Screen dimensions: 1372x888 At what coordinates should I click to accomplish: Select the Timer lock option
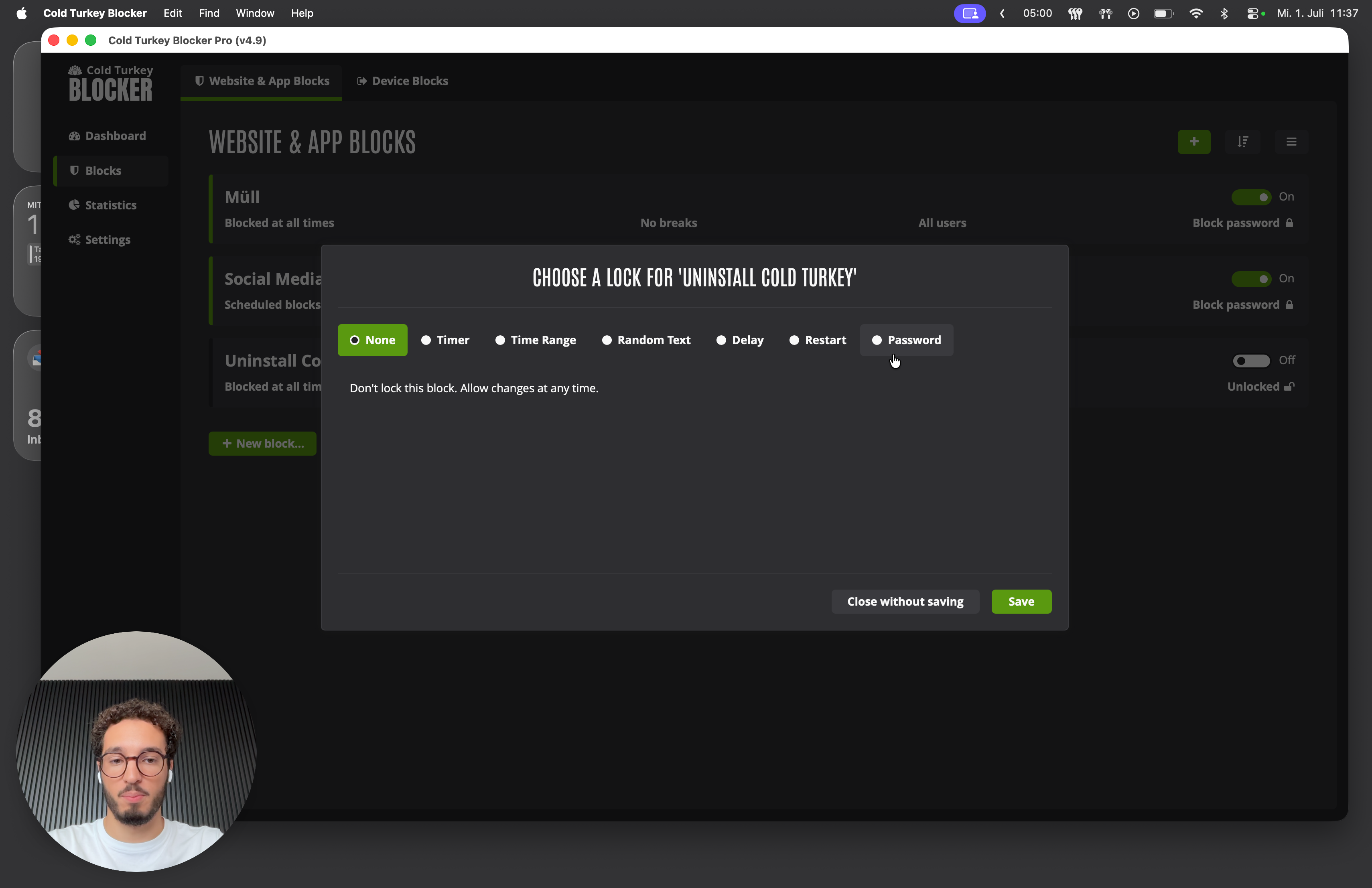(x=445, y=340)
